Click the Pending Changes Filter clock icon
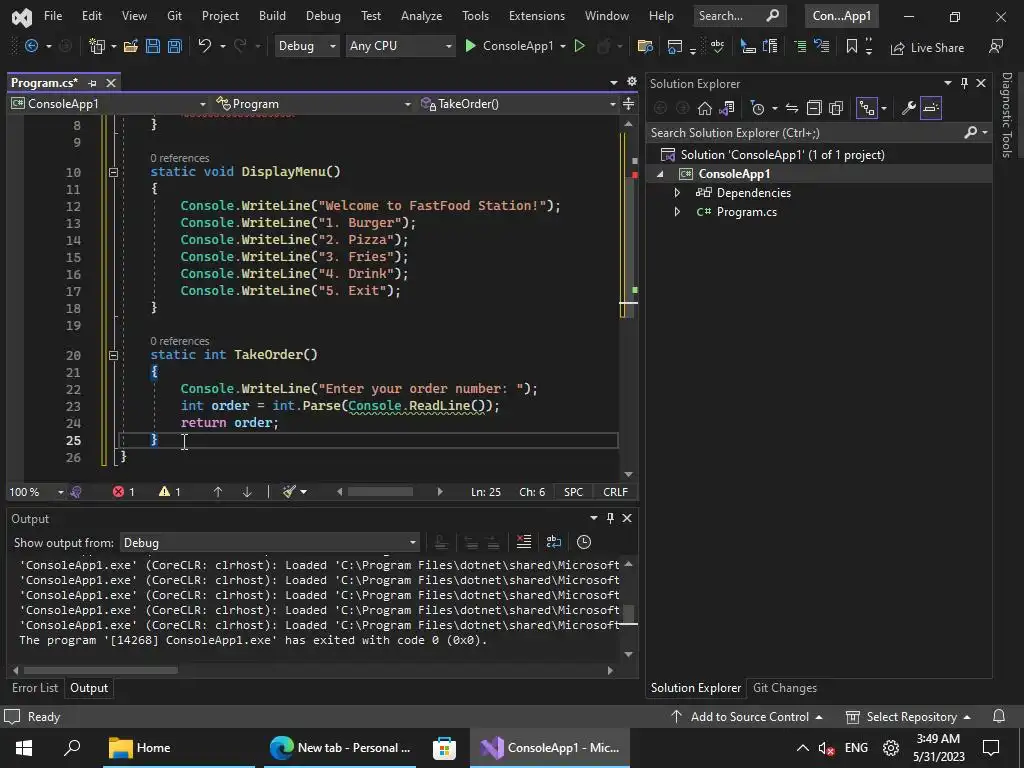This screenshot has height=768, width=1024. tap(758, 108)
